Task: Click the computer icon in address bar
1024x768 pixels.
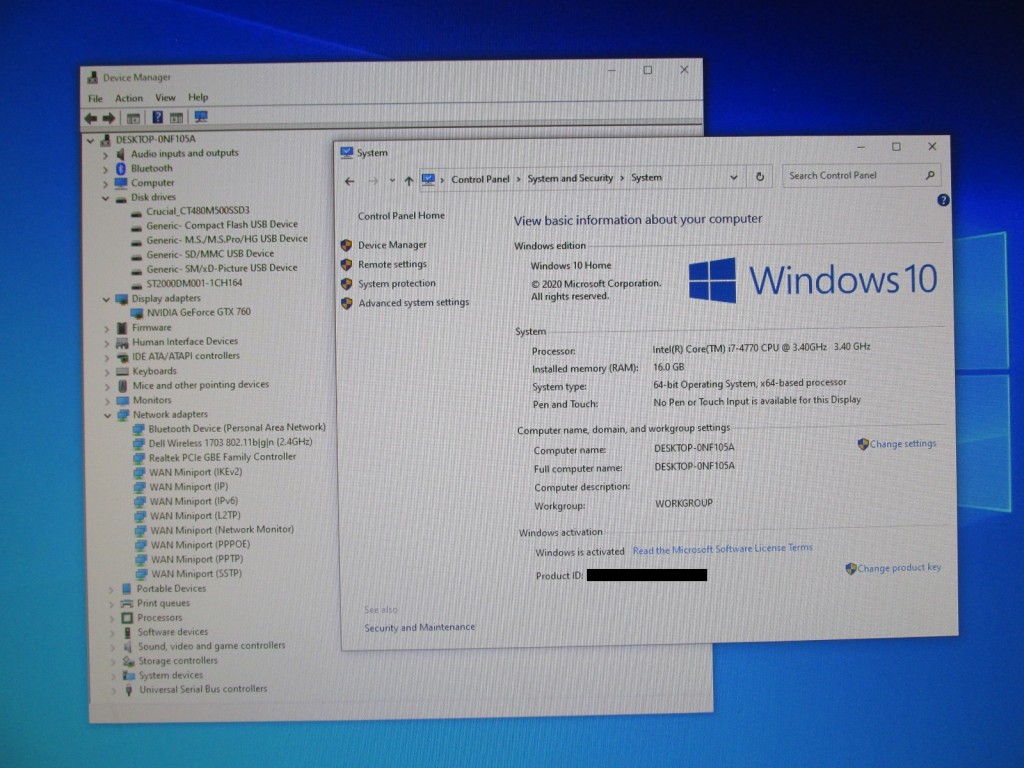Action: point(428,180)
